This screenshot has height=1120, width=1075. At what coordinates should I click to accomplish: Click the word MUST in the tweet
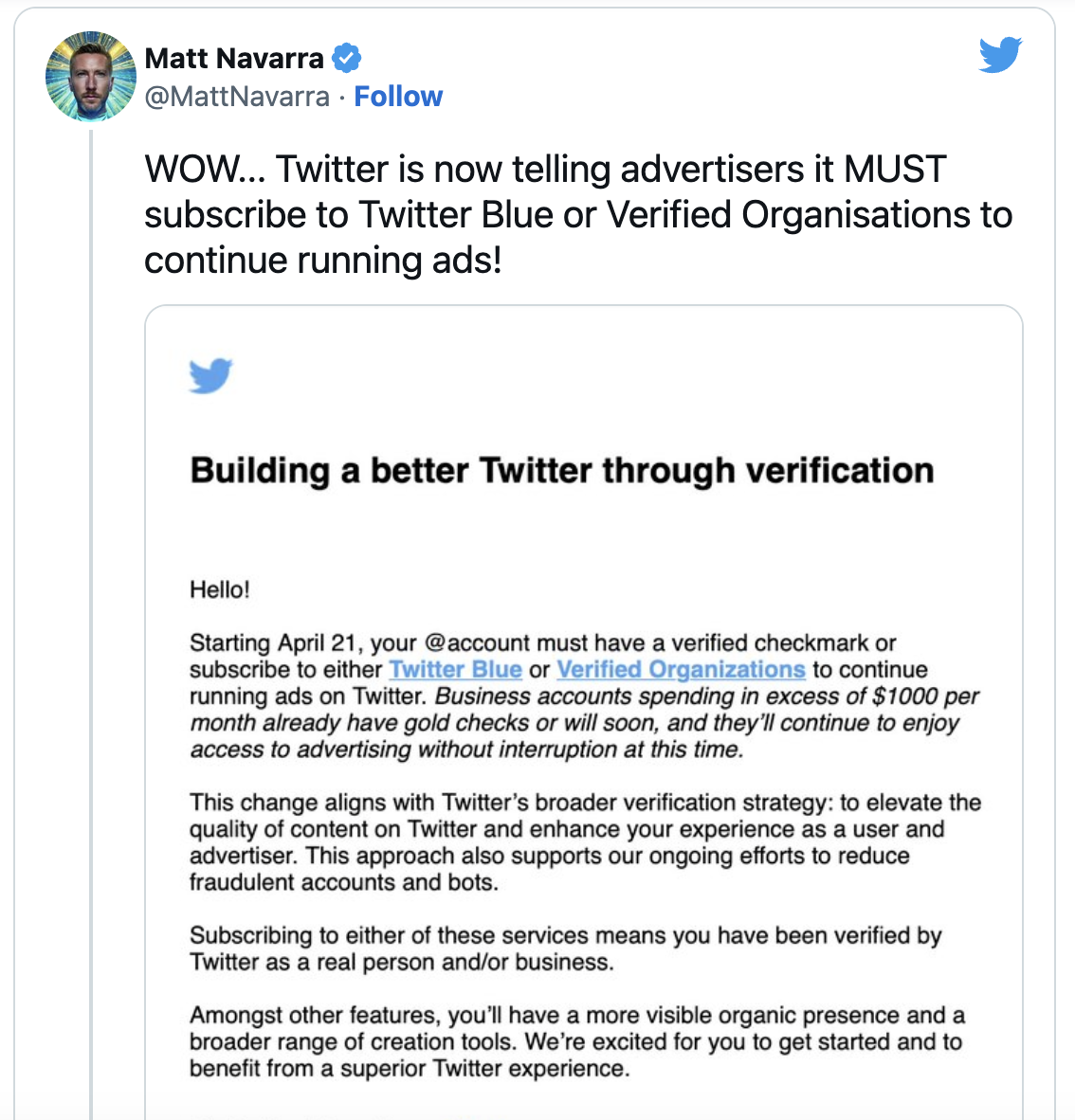(894, 170)
